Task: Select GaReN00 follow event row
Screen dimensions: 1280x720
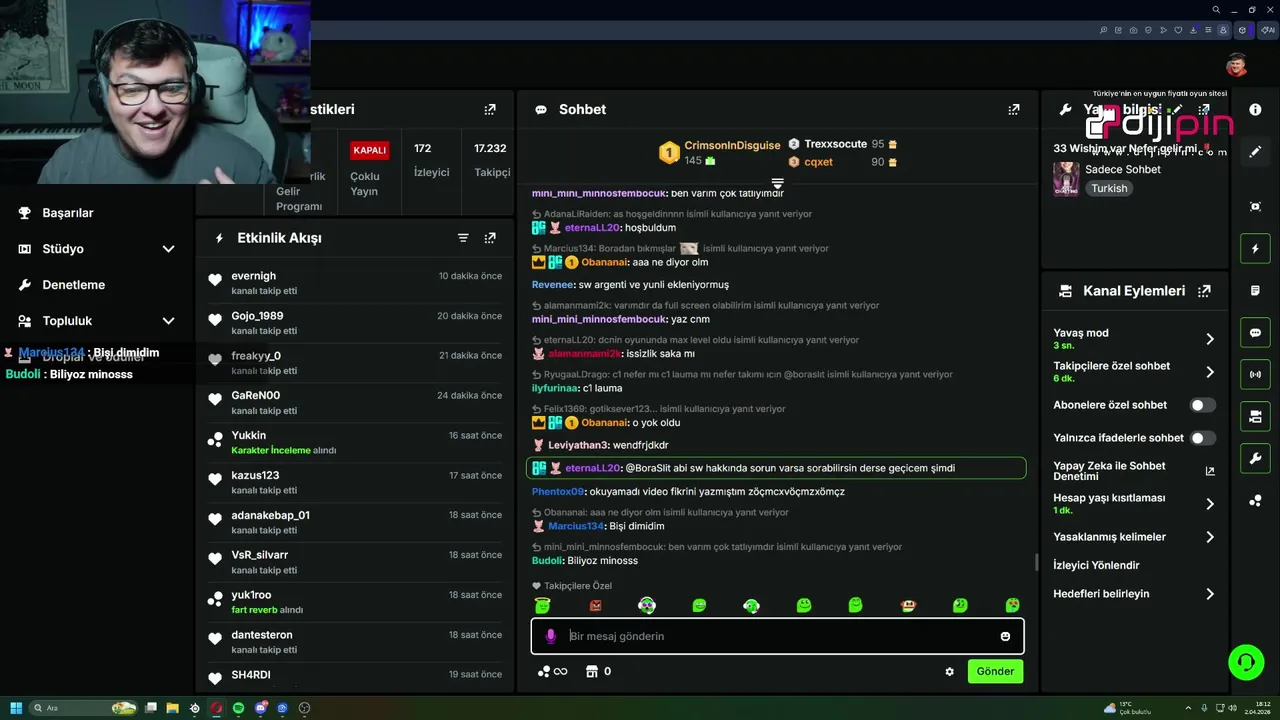Action: (x=356, y=403)
